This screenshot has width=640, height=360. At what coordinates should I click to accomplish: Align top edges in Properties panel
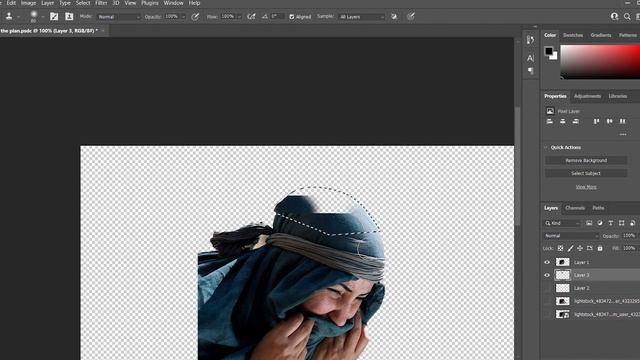point(596,121)
